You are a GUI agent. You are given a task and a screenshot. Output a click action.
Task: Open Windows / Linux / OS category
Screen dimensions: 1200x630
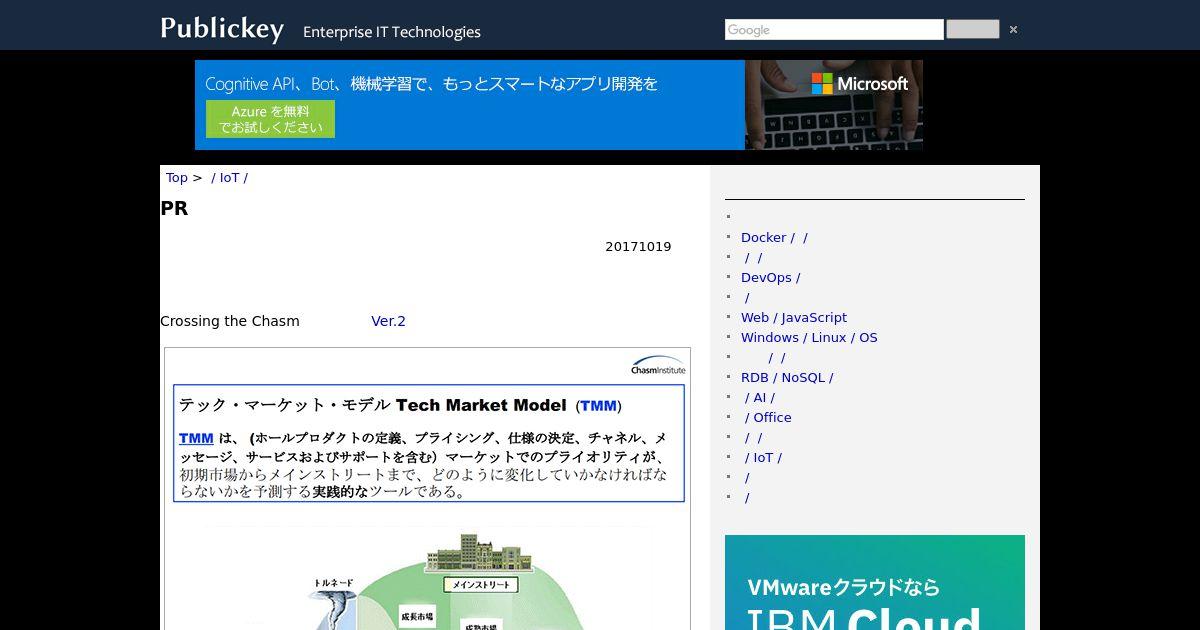pyautogui.click(x=809, y=337)
